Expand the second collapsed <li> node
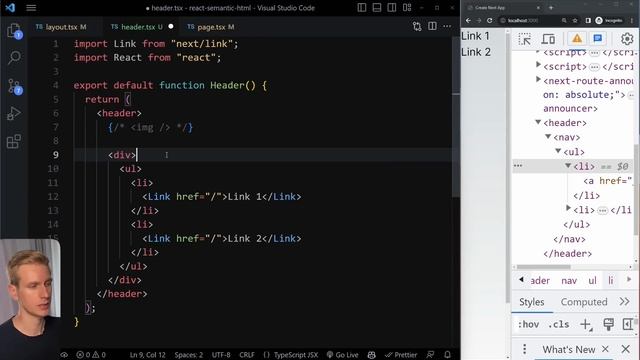Image resolution: width=640 pixels, height=360 pixels. [x=568, y=209]
